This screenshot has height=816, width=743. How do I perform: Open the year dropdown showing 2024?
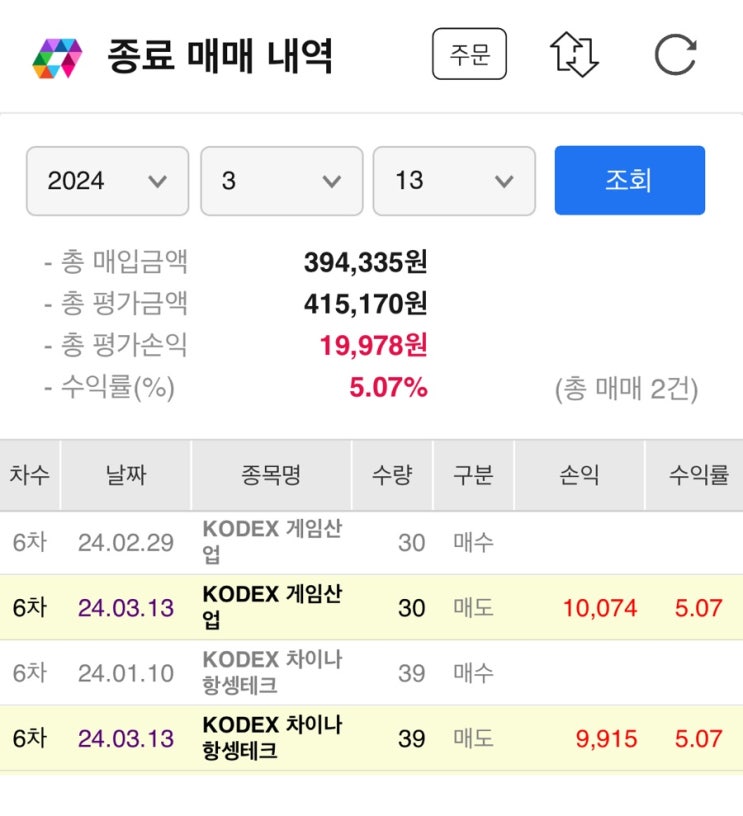point(106,181)
